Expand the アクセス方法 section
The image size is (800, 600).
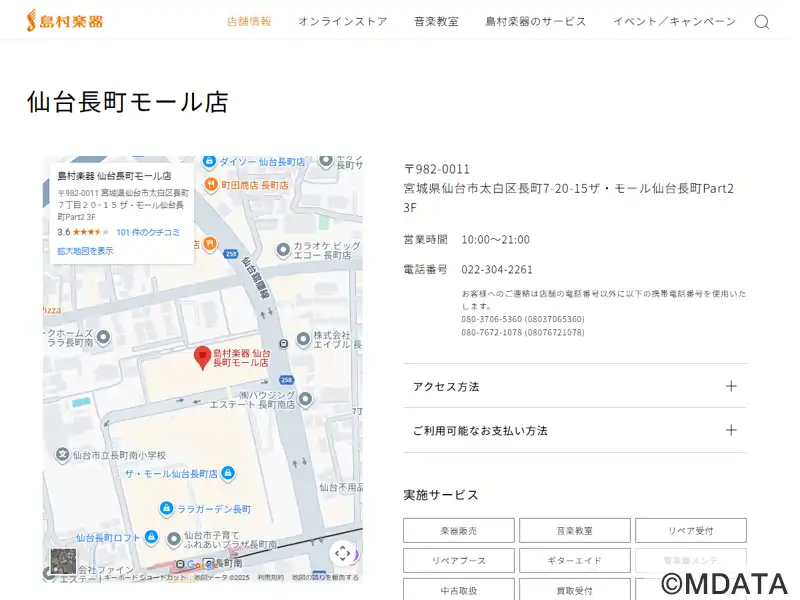tap(575, 386)
